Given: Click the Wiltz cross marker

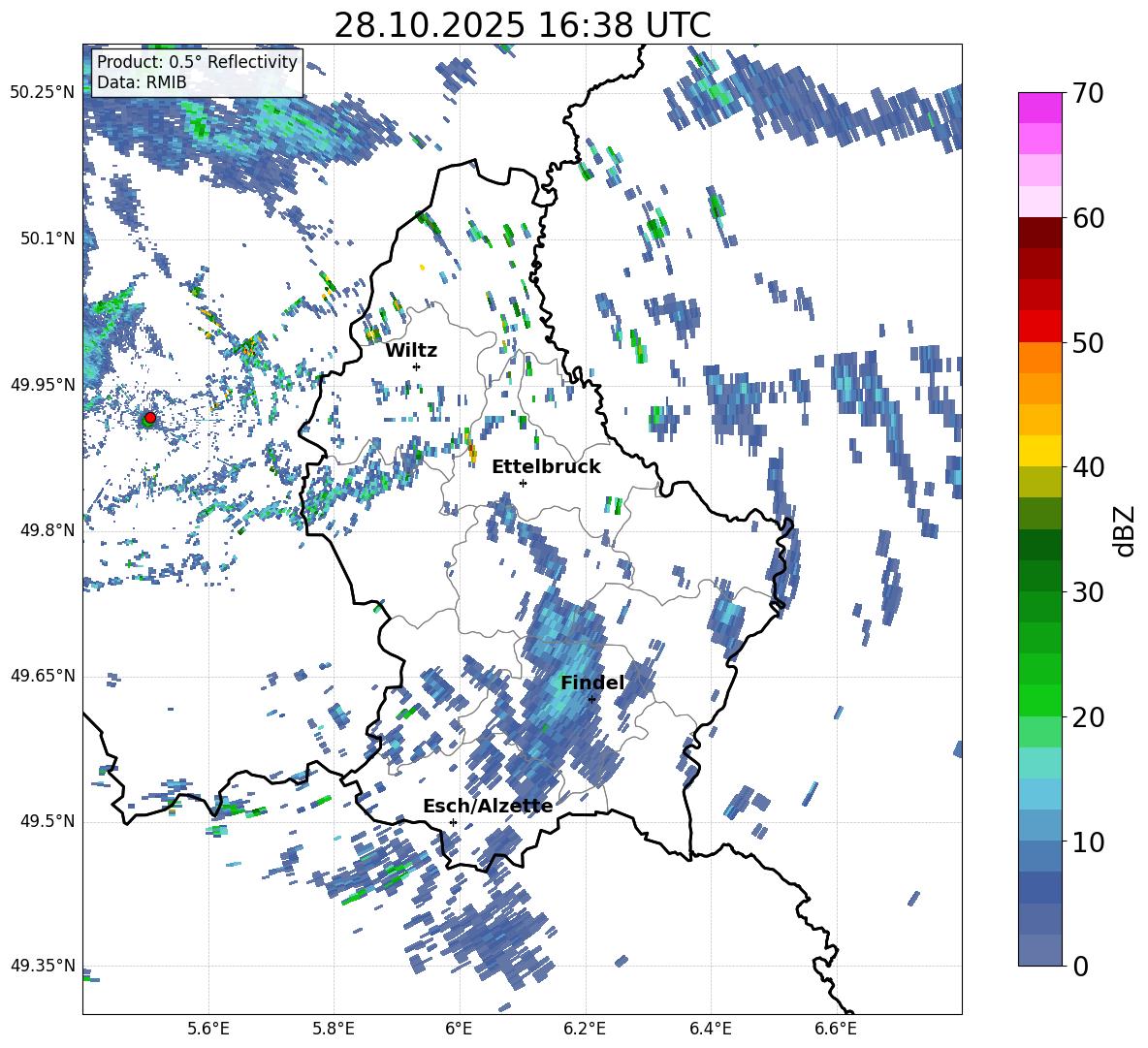Looking at the screenshot, I should tap(417, 366).
